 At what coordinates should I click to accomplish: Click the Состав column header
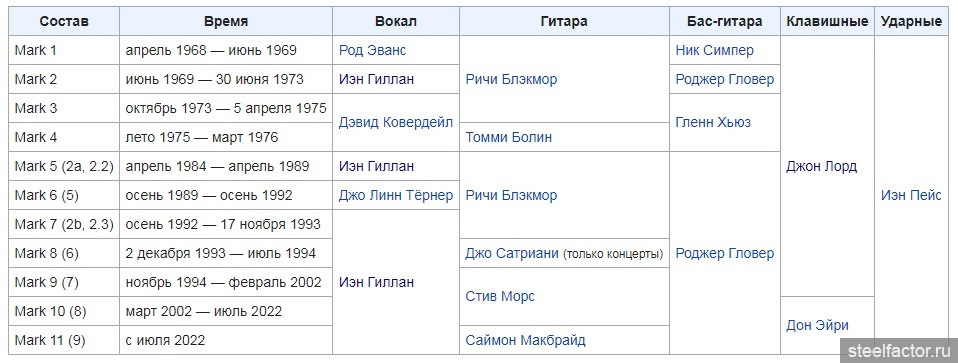coord(64,21)
